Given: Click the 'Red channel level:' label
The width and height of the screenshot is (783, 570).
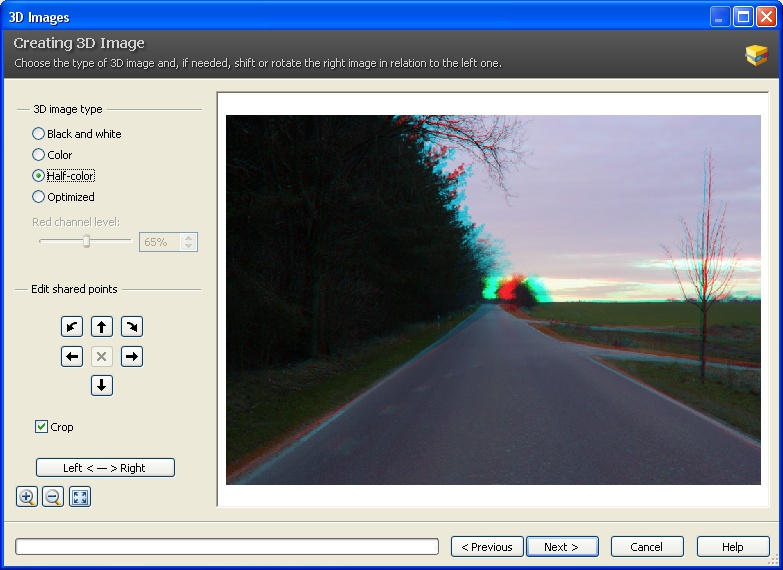Looking at the screenshot, I should [76, 222].
